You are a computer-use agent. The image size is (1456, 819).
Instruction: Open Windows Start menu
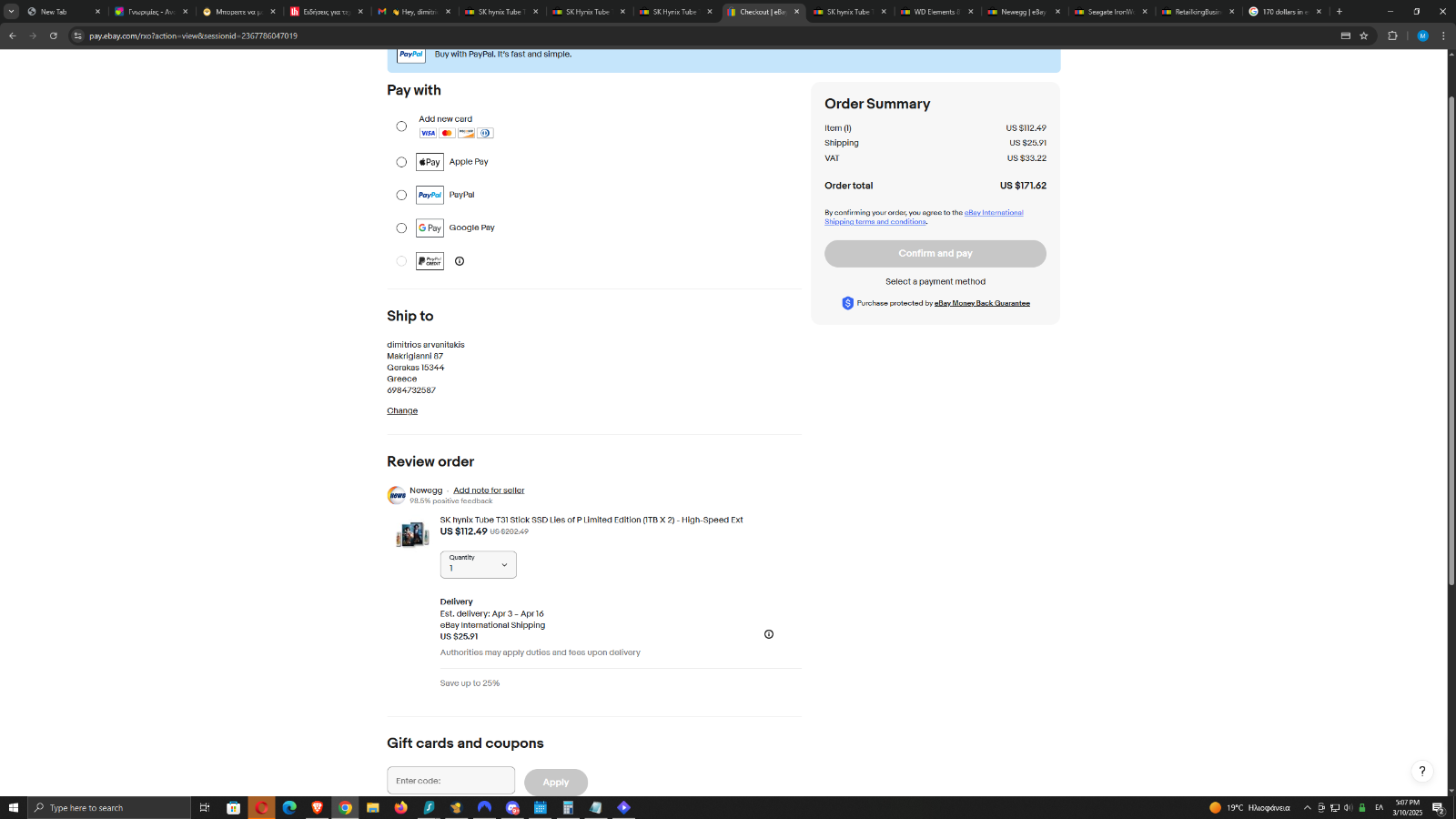pos(14,808)
